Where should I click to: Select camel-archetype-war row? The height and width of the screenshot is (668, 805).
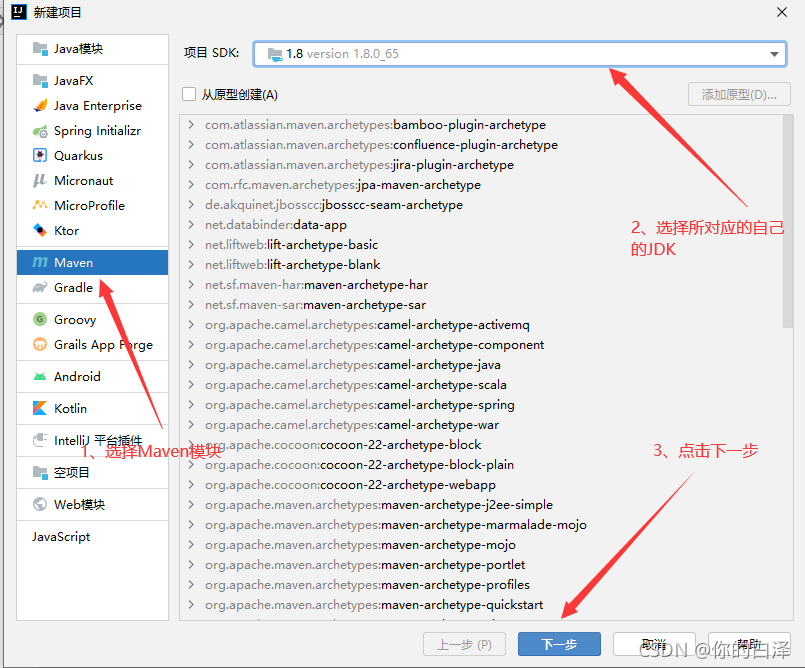tap(481, 425)
